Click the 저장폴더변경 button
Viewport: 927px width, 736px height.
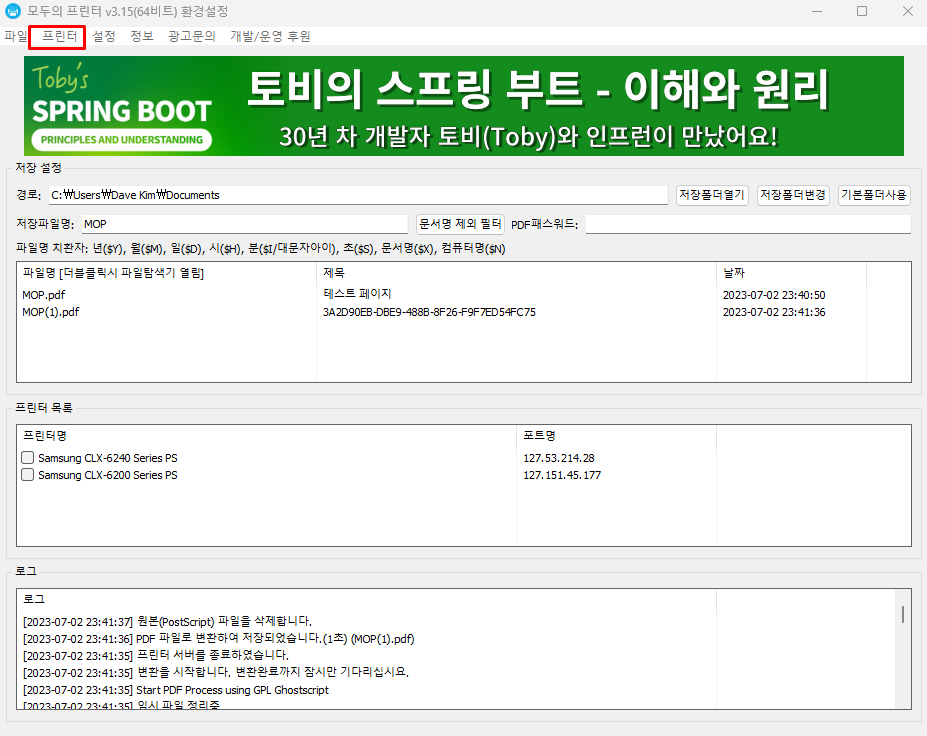point(793,194)
